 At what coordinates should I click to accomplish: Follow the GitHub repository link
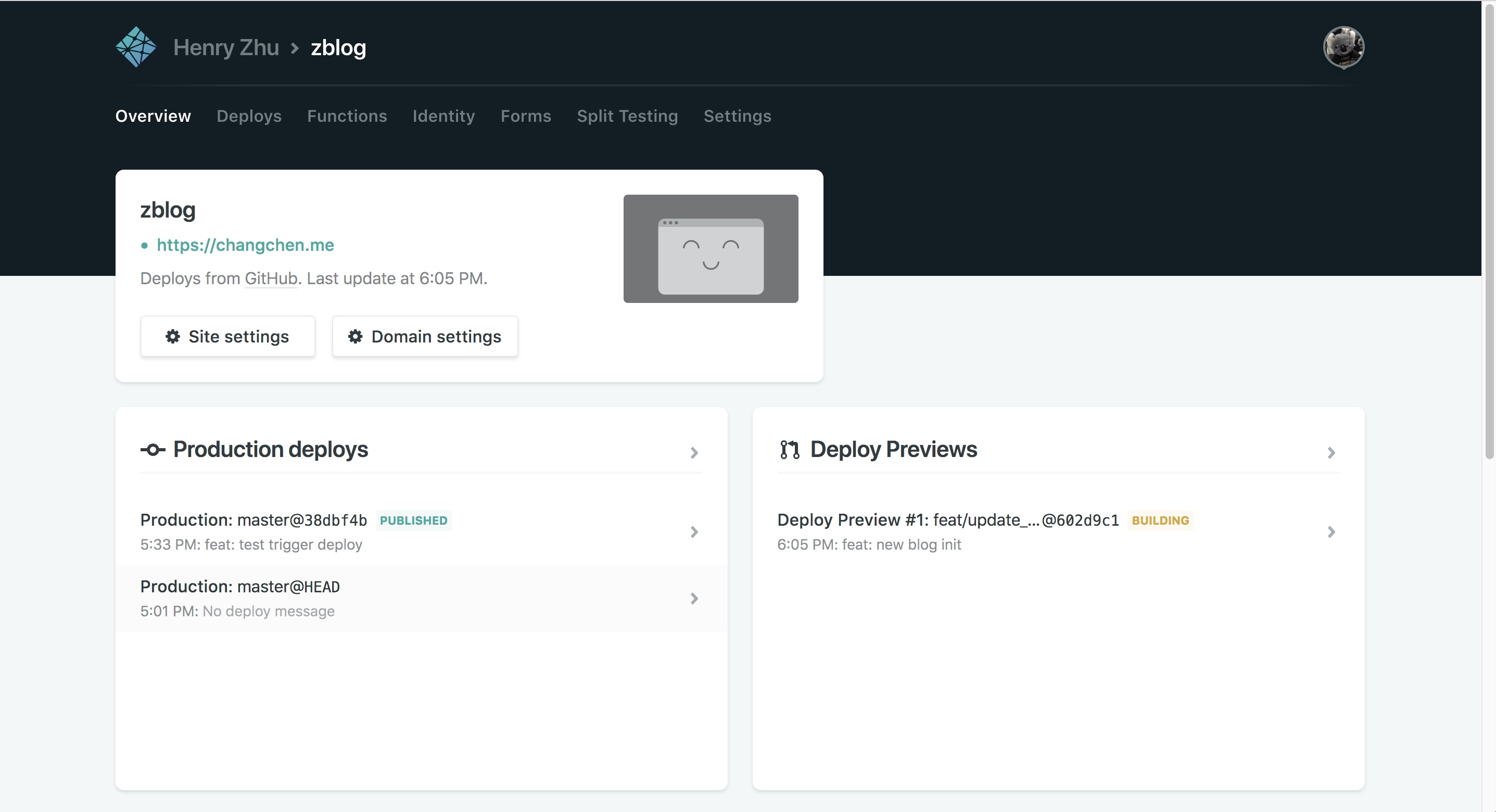(271, 279)
